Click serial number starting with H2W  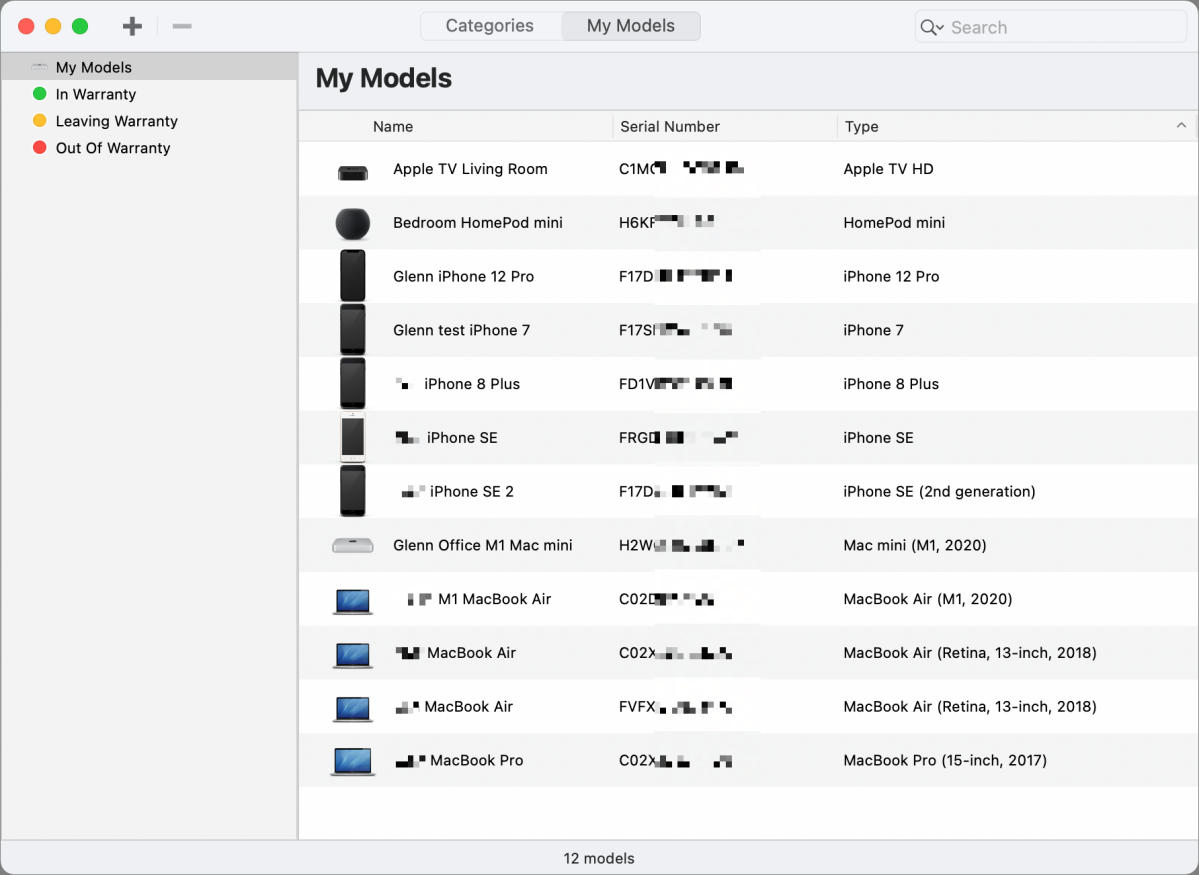[x=681, y=545]
